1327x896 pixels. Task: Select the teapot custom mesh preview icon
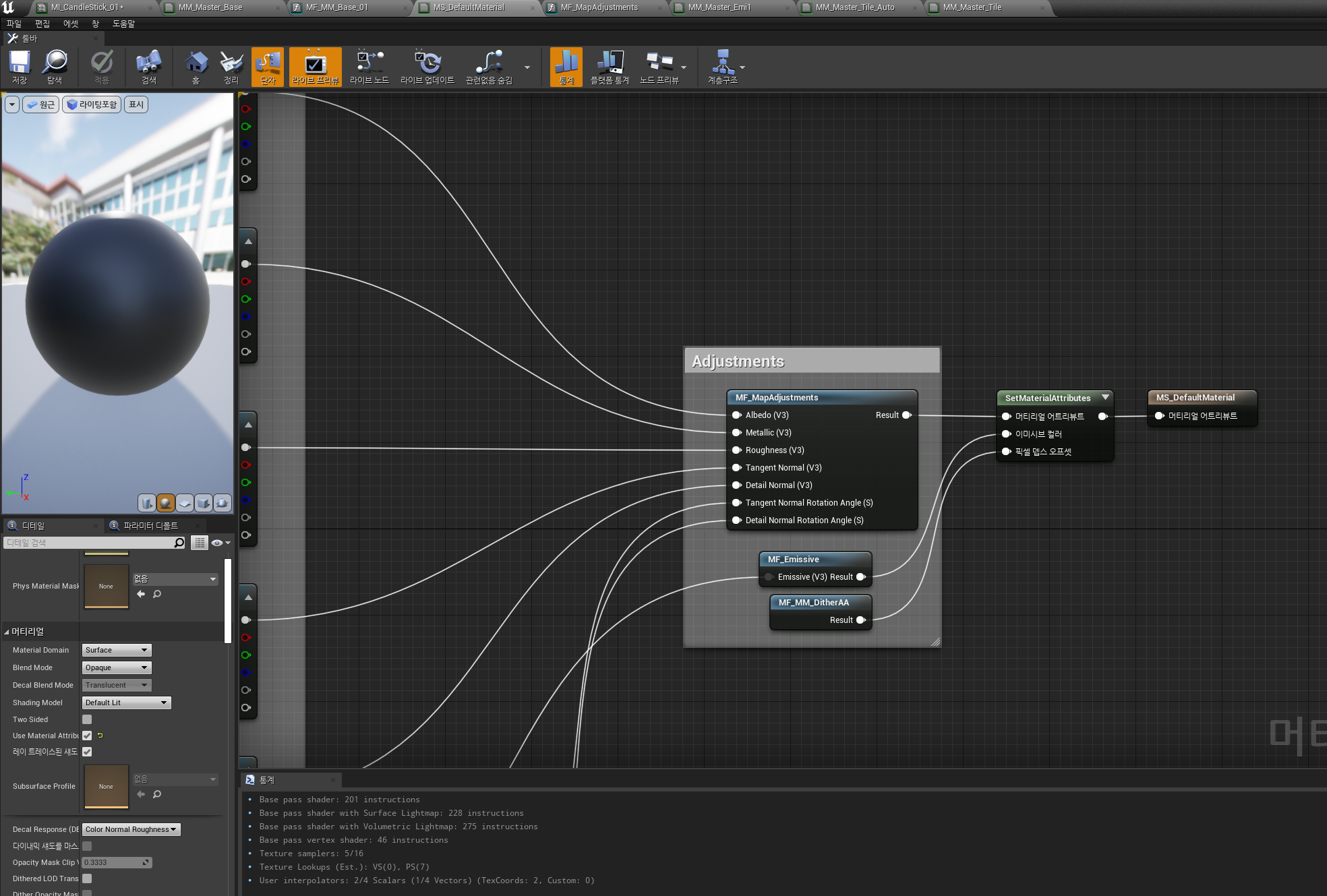pos(223,503)
